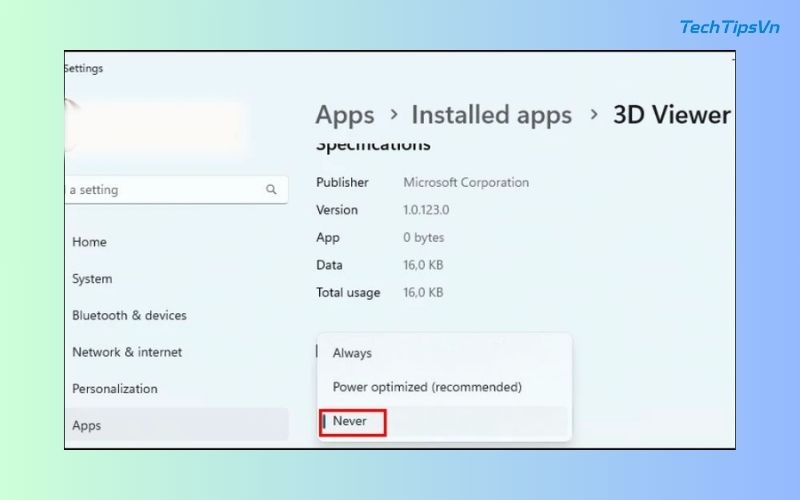The image size is (800, 500).
Task: Click the Settings window title
Action: 84,68
